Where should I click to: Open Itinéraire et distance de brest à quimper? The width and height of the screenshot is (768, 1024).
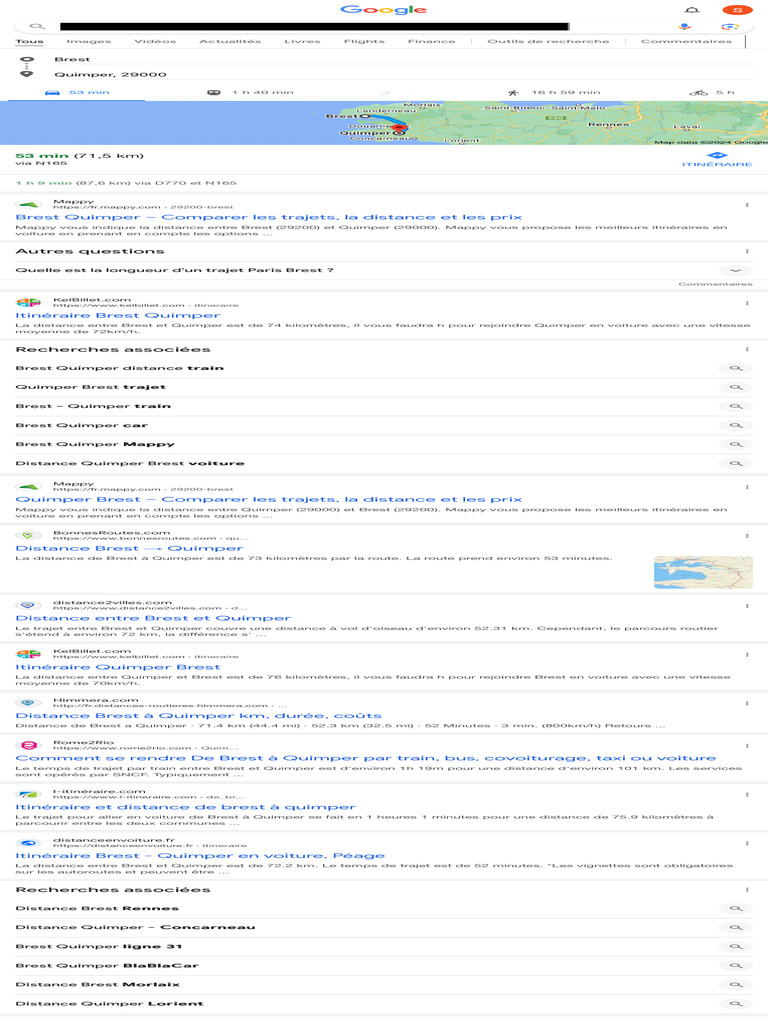[185, 807]
